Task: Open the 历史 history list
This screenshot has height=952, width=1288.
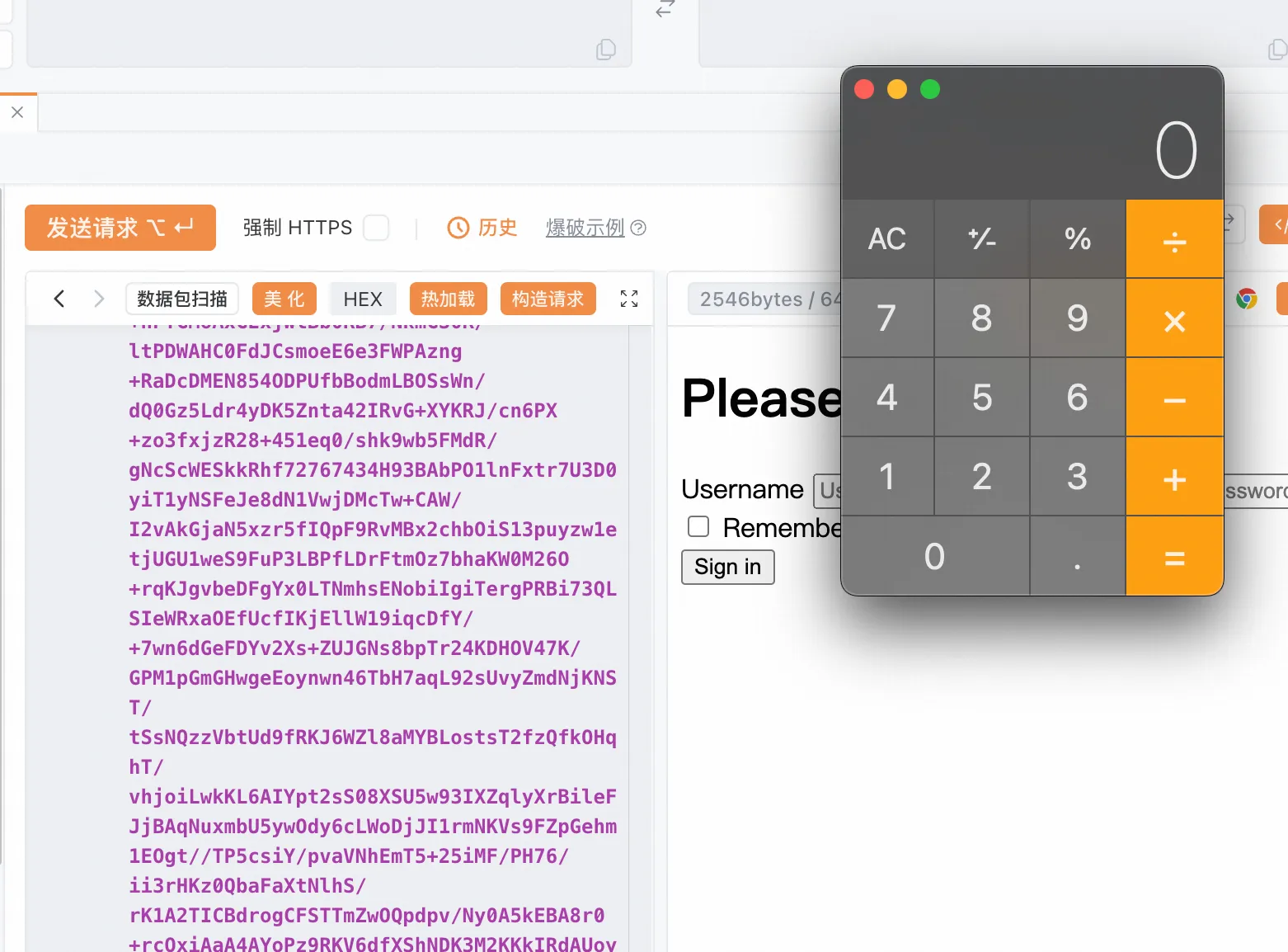Action: click(482, 228)
